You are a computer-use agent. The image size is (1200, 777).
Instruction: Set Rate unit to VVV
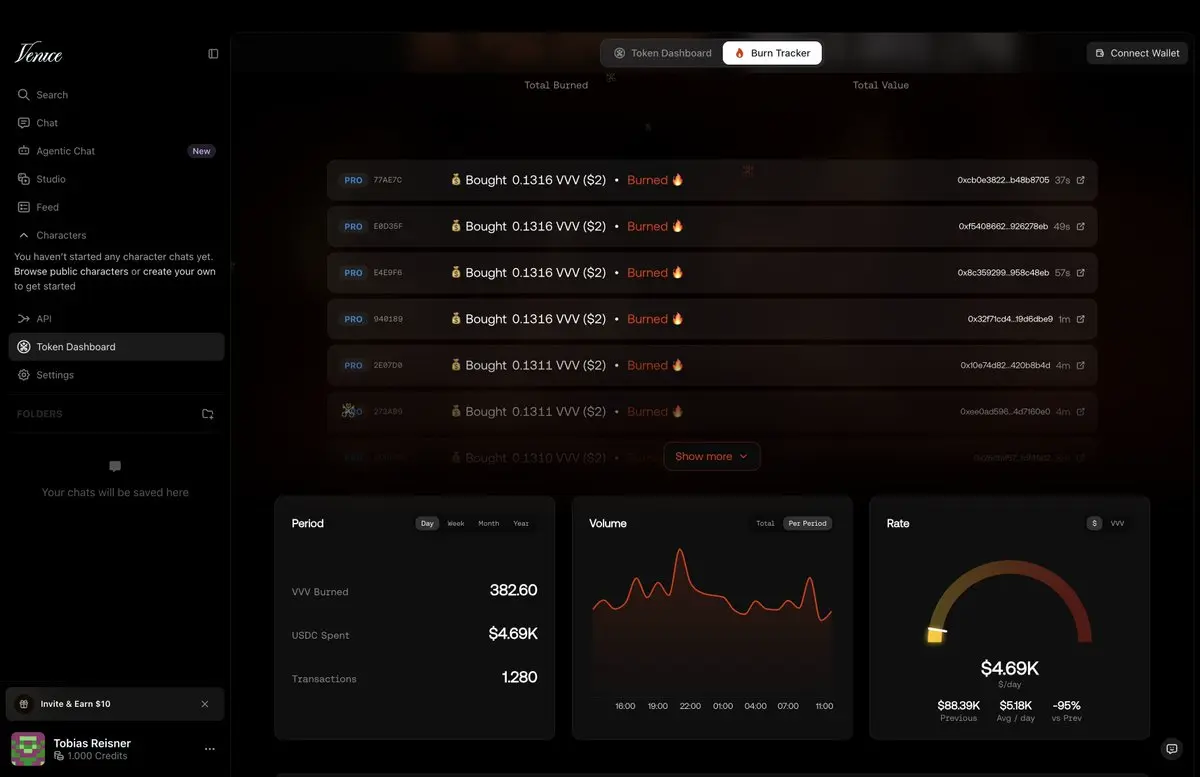pyautogui.click(x=1117, y=524)
